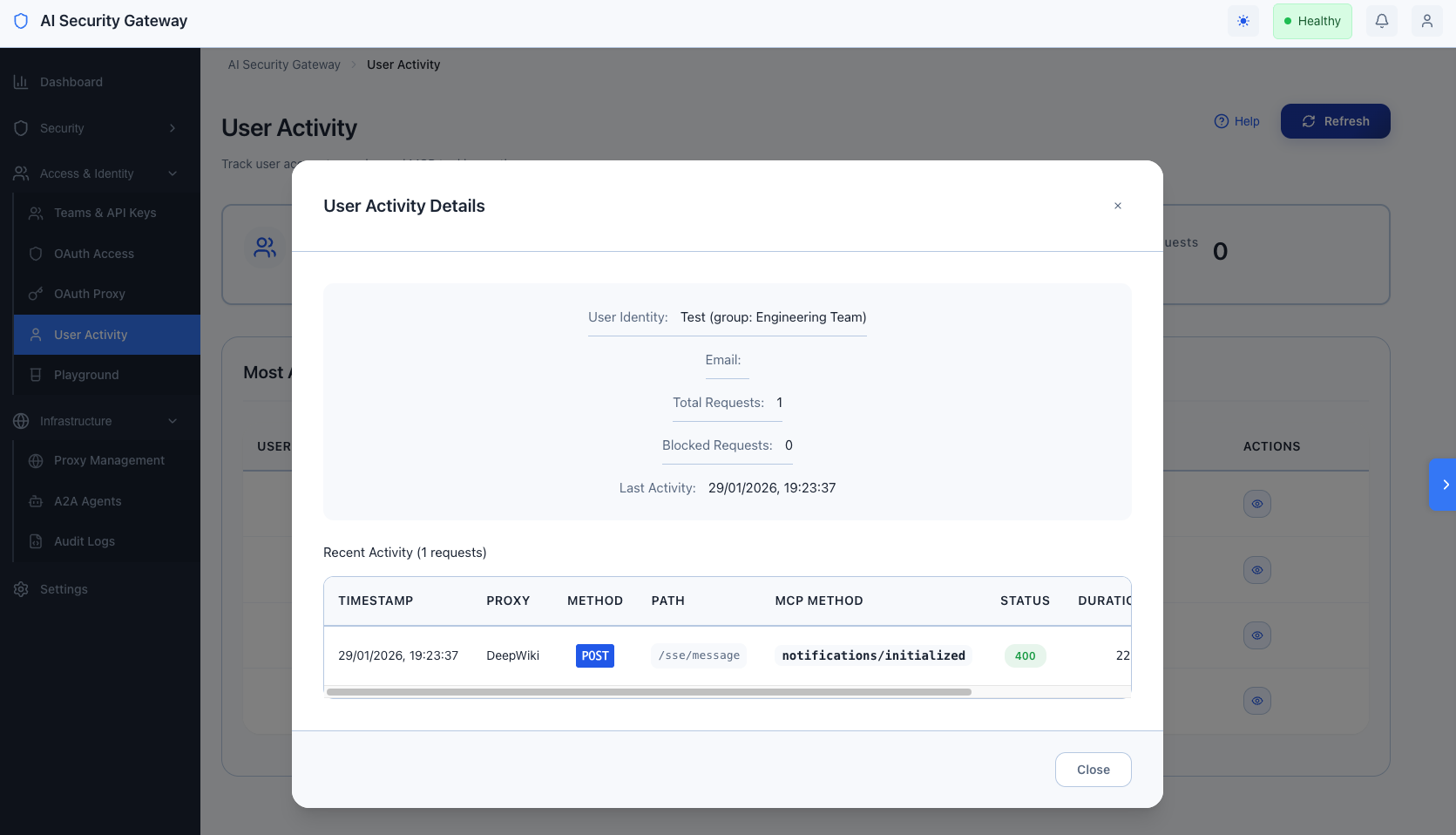Viewport: 1456px width, 835px height.
Task: Expand the Security sidebar section
Action: pyautogui.click(x=172, y=128)
